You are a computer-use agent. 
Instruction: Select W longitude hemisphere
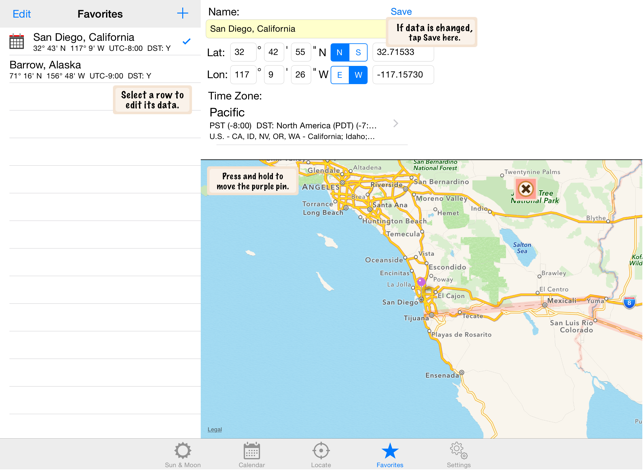pos(358,75)
